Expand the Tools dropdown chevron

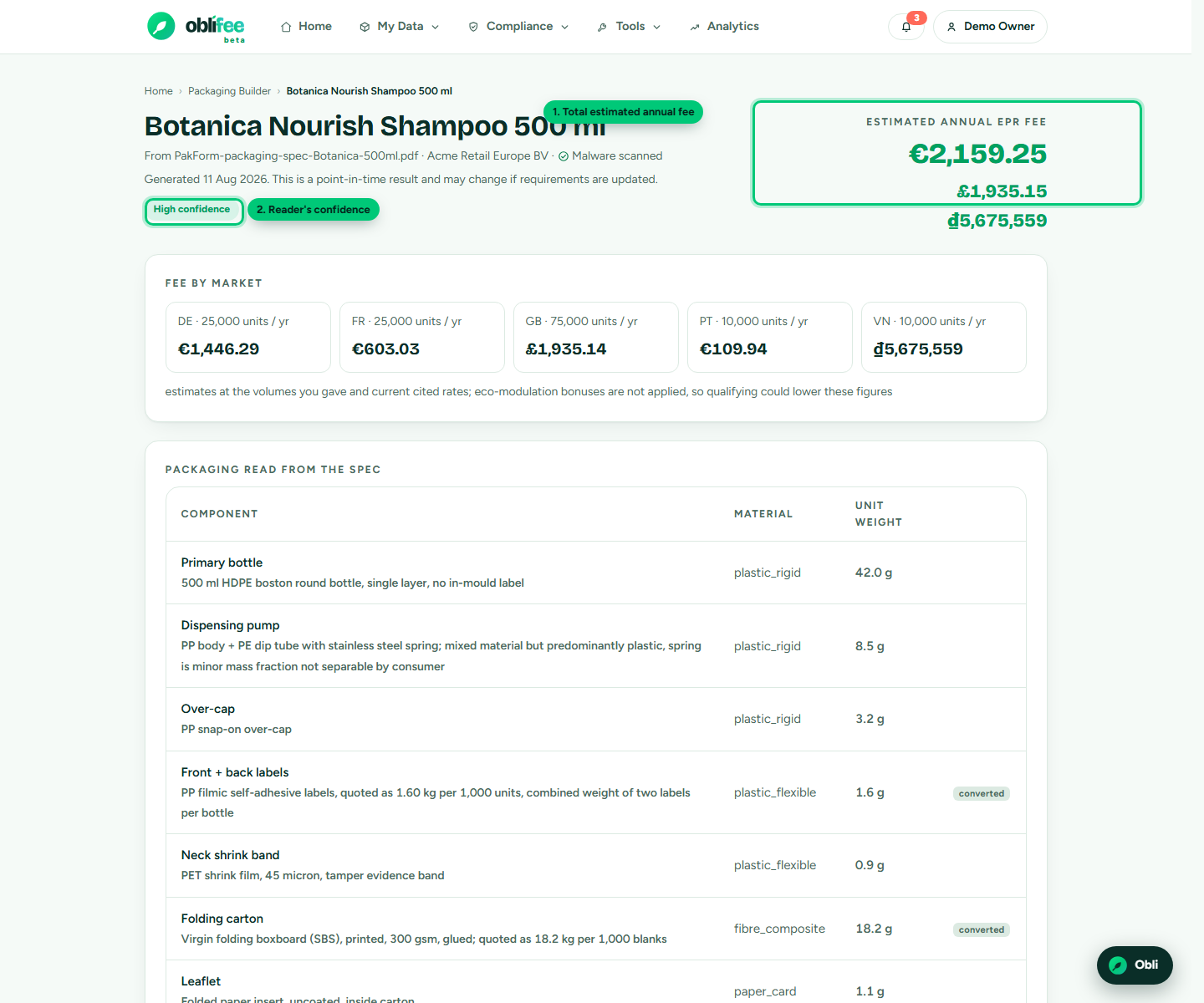tap(656, 27)
